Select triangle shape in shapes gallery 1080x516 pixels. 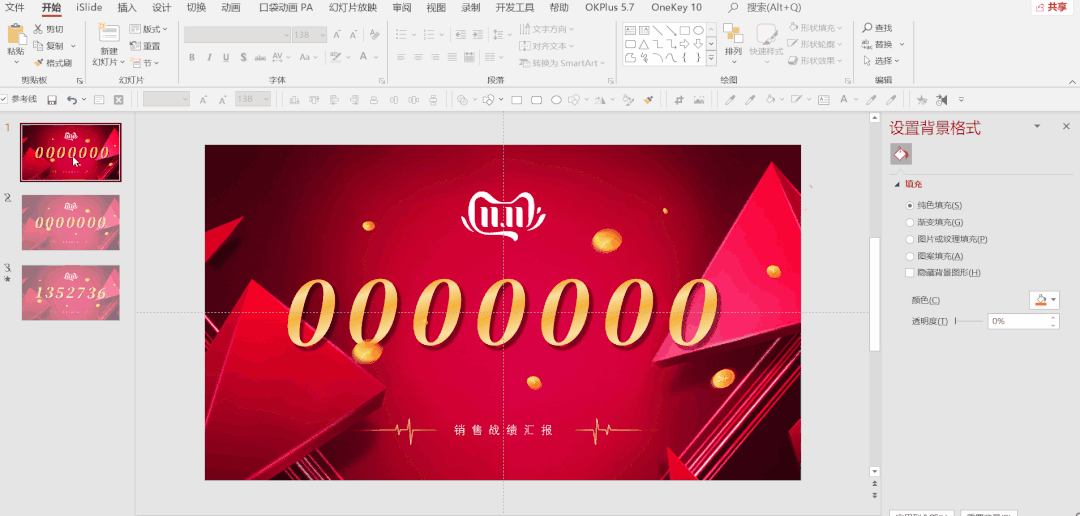[643, 44]
